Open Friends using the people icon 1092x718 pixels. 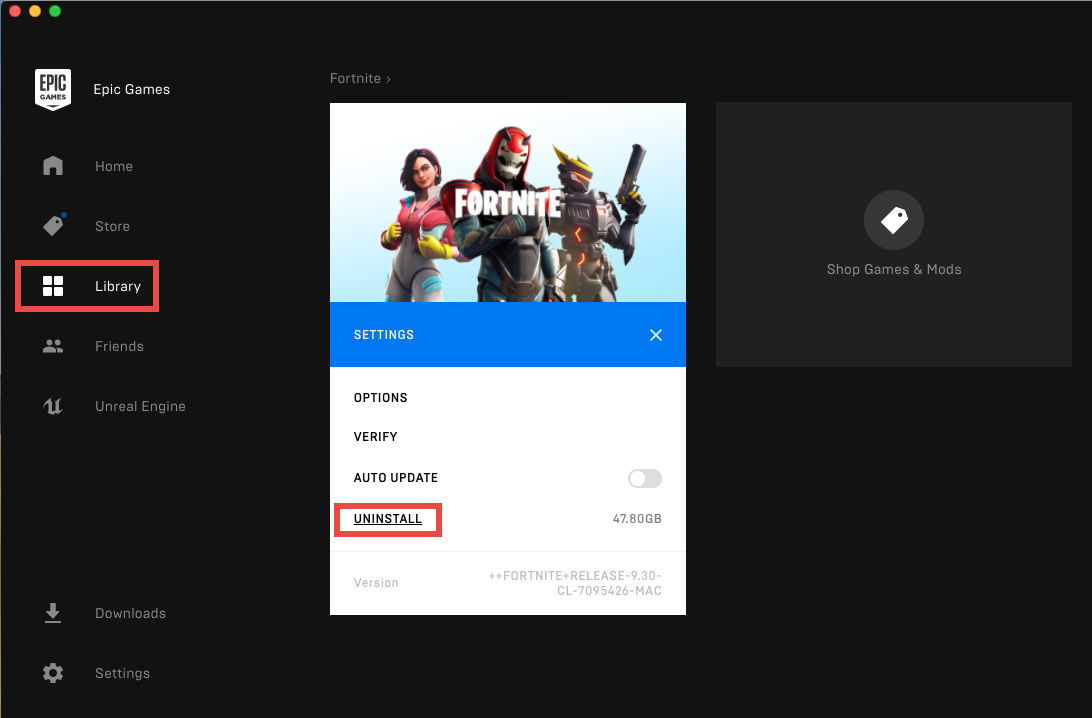53,346
